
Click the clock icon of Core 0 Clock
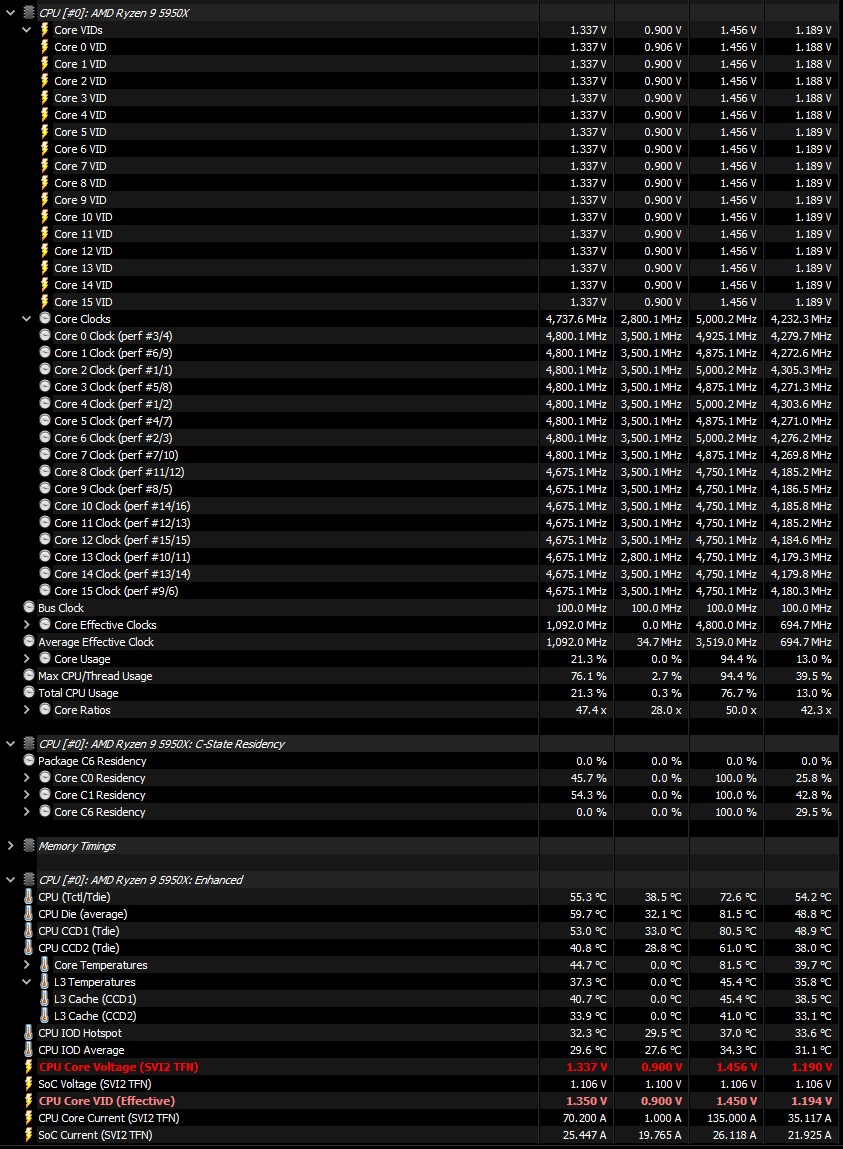(x=45, y=336)
